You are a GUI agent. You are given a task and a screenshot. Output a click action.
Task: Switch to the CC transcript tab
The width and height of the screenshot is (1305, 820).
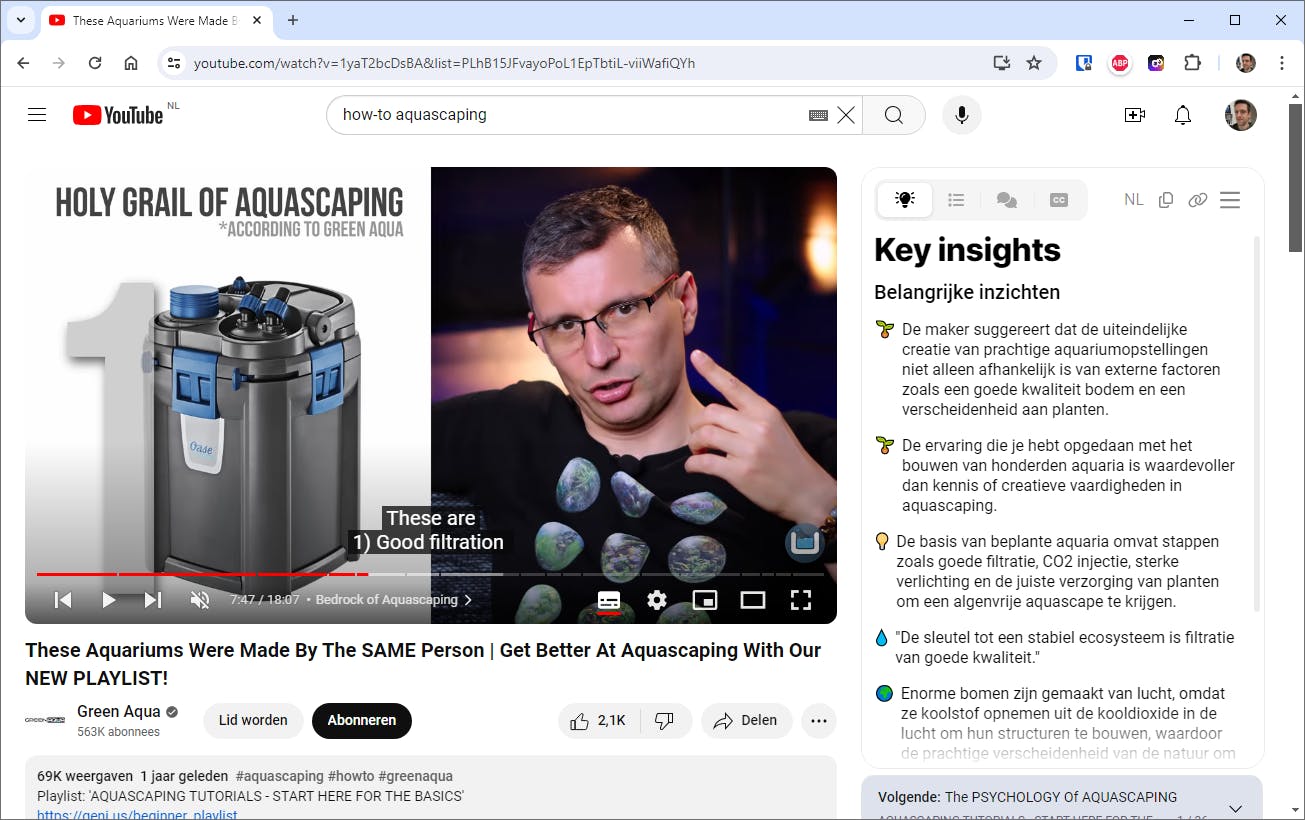tap(1059, 200)
